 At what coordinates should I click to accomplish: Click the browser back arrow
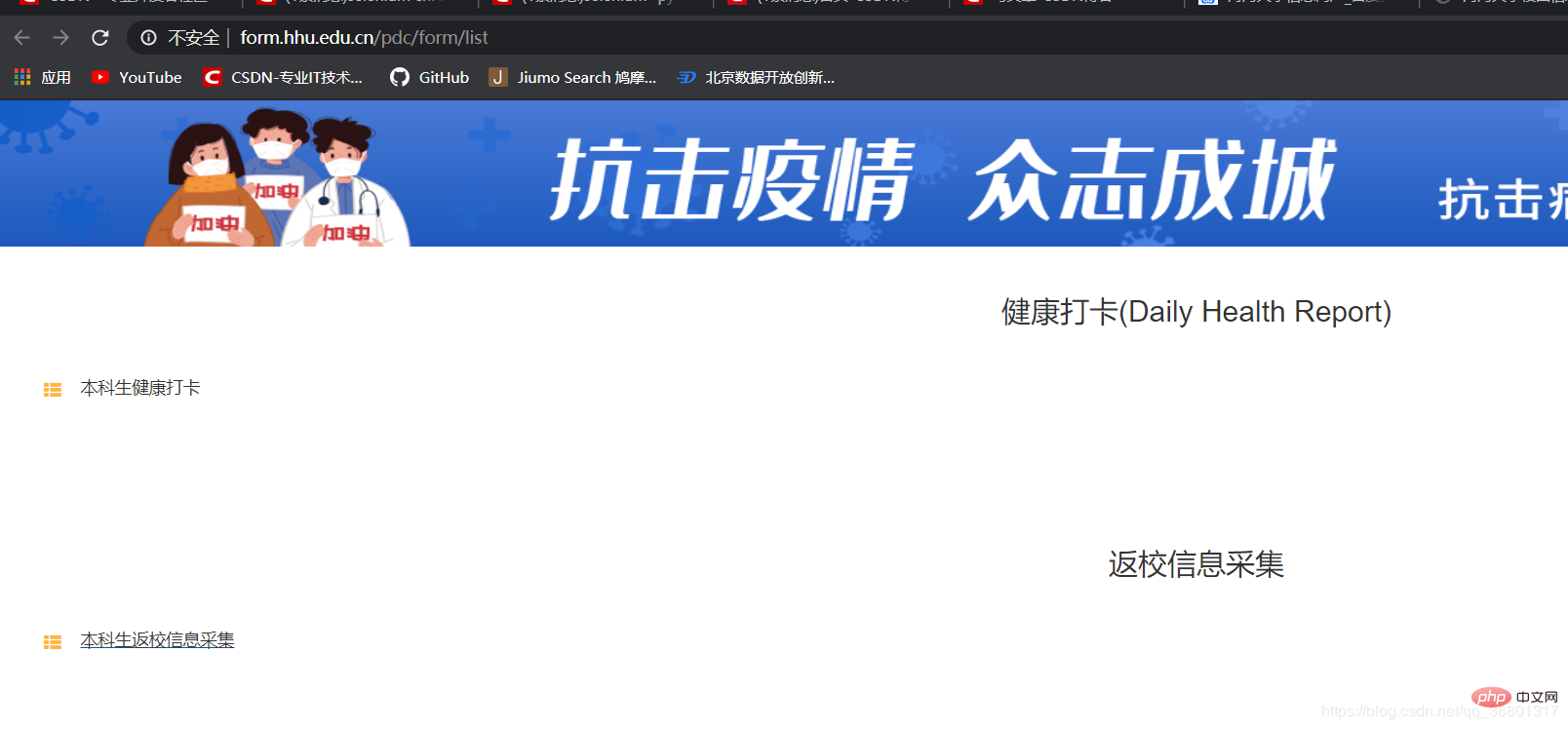22,38
